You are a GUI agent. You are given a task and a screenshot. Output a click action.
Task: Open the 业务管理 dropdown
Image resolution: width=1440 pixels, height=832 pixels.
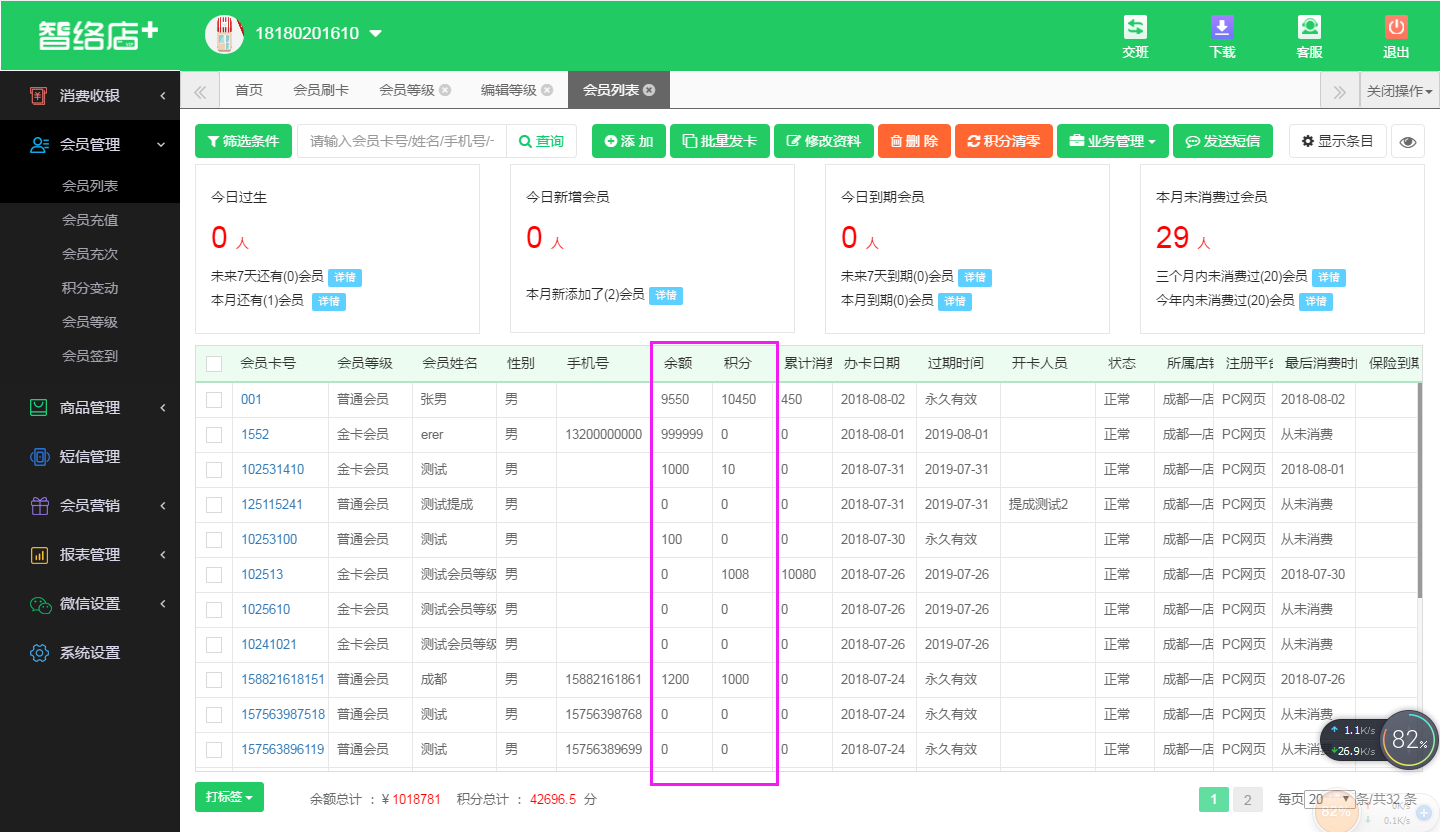tap(1112, 142)
